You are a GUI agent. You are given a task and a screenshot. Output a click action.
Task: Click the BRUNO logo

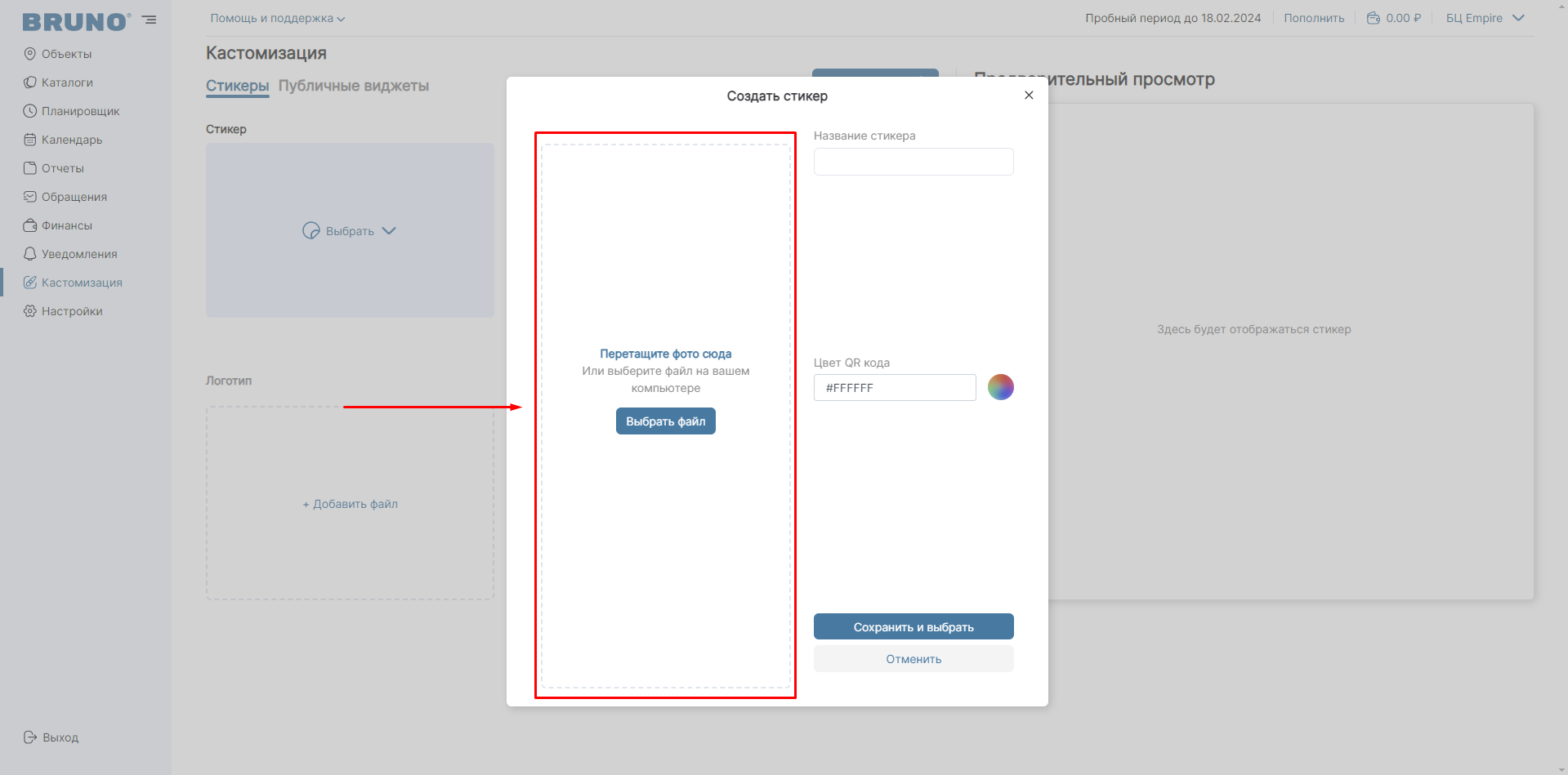(76, 21)
